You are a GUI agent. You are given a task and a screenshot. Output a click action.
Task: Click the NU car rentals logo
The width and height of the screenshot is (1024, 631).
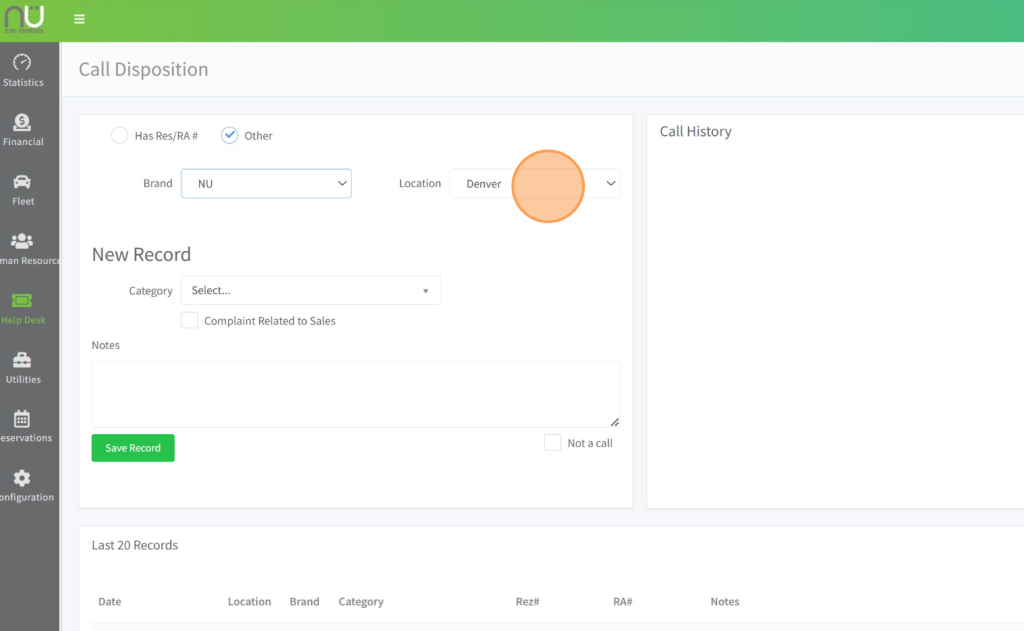pyautogui.click(x=24, y=18)
